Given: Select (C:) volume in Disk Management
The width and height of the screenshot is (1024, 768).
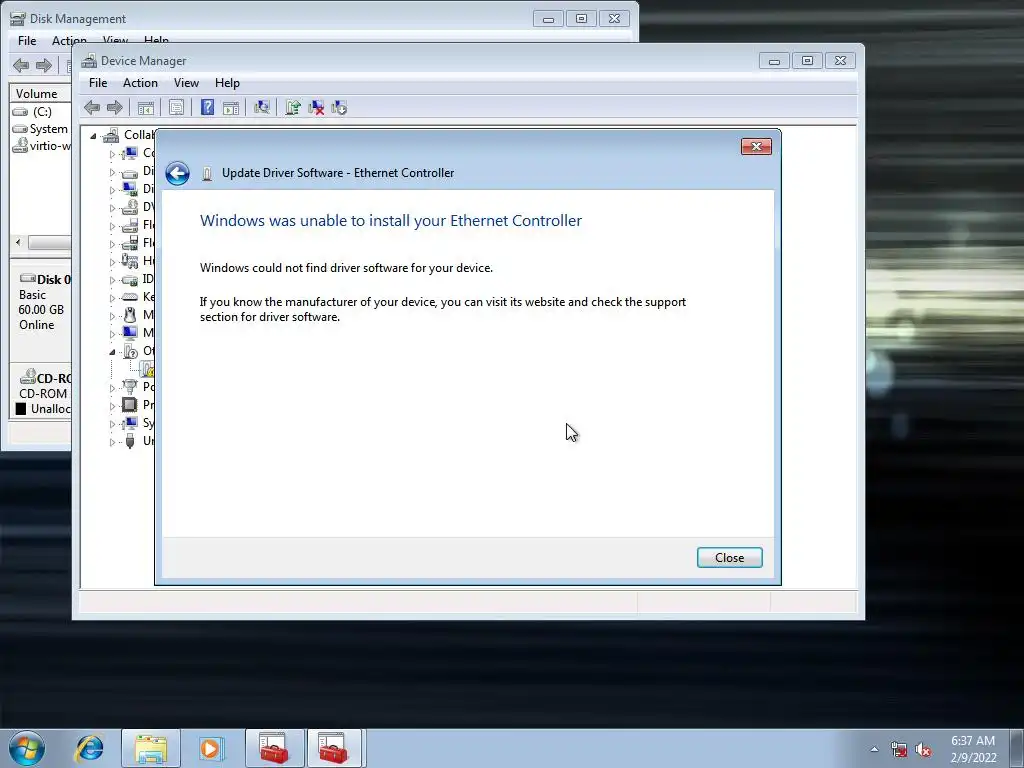Looking at the screenshot, I should [x=42, y=112].
